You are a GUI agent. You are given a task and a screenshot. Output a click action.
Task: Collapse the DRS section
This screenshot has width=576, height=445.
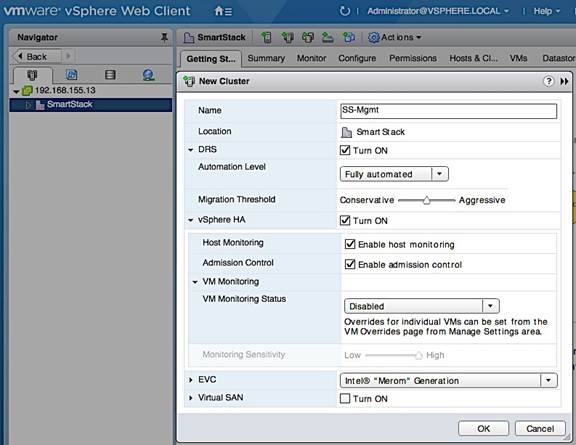click(191, 150)
